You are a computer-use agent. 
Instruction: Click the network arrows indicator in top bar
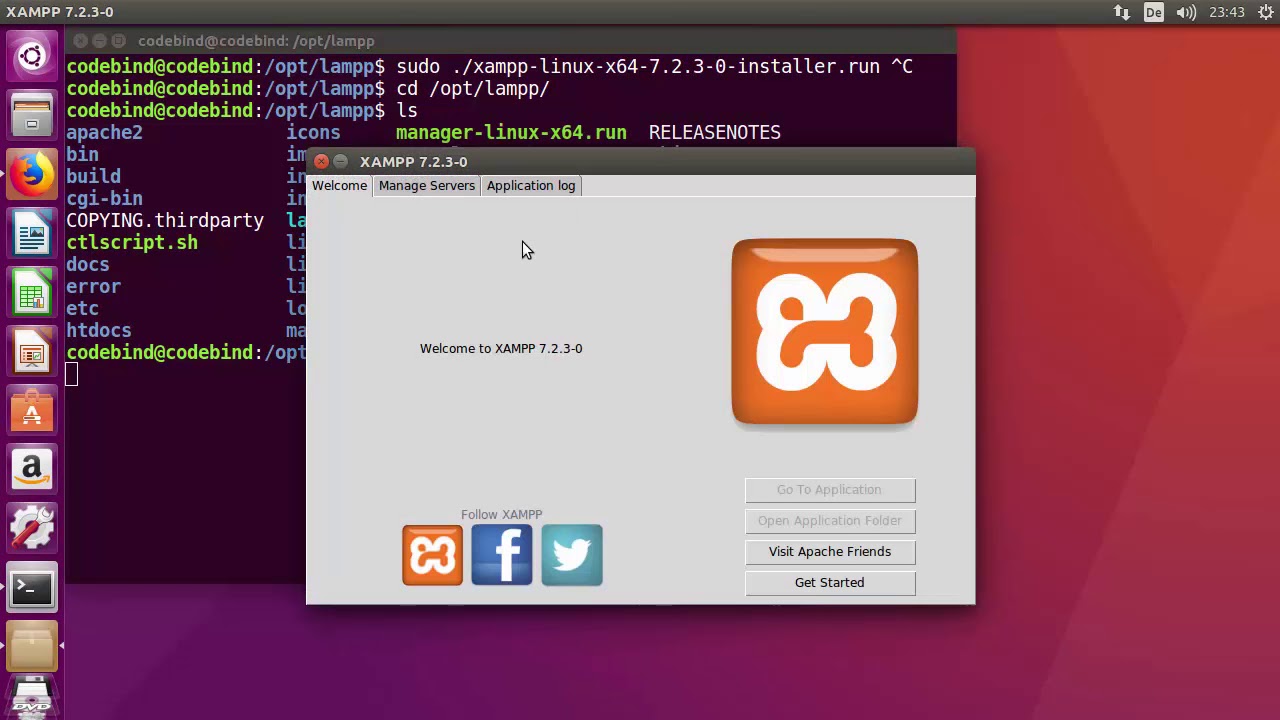[x=1121, y=11]
